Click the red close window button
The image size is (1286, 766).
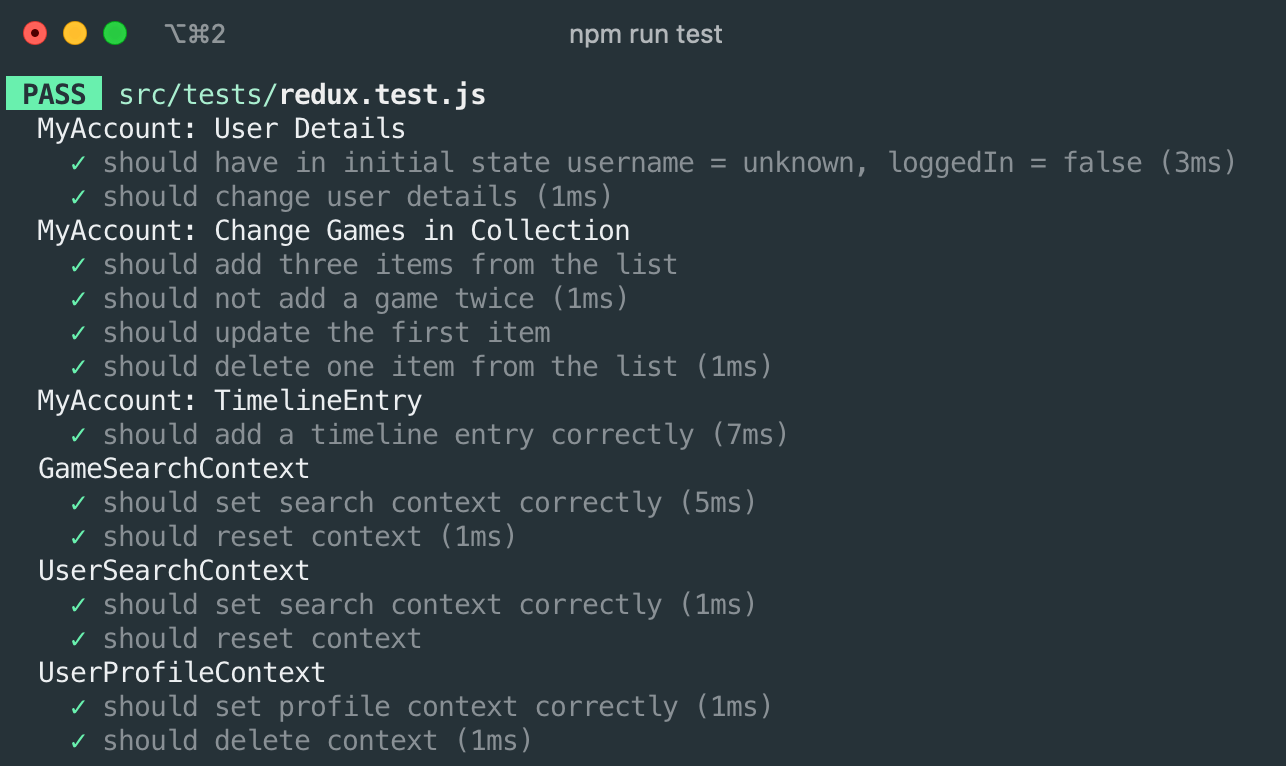35,34
